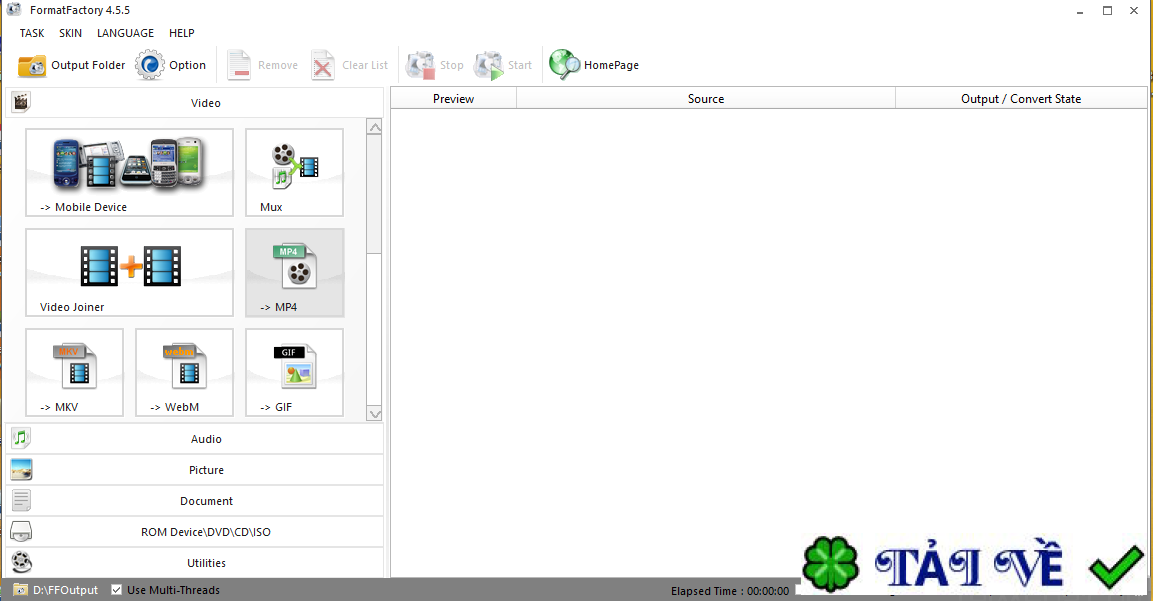Open the LANGUAGE menu

[125, 32]
